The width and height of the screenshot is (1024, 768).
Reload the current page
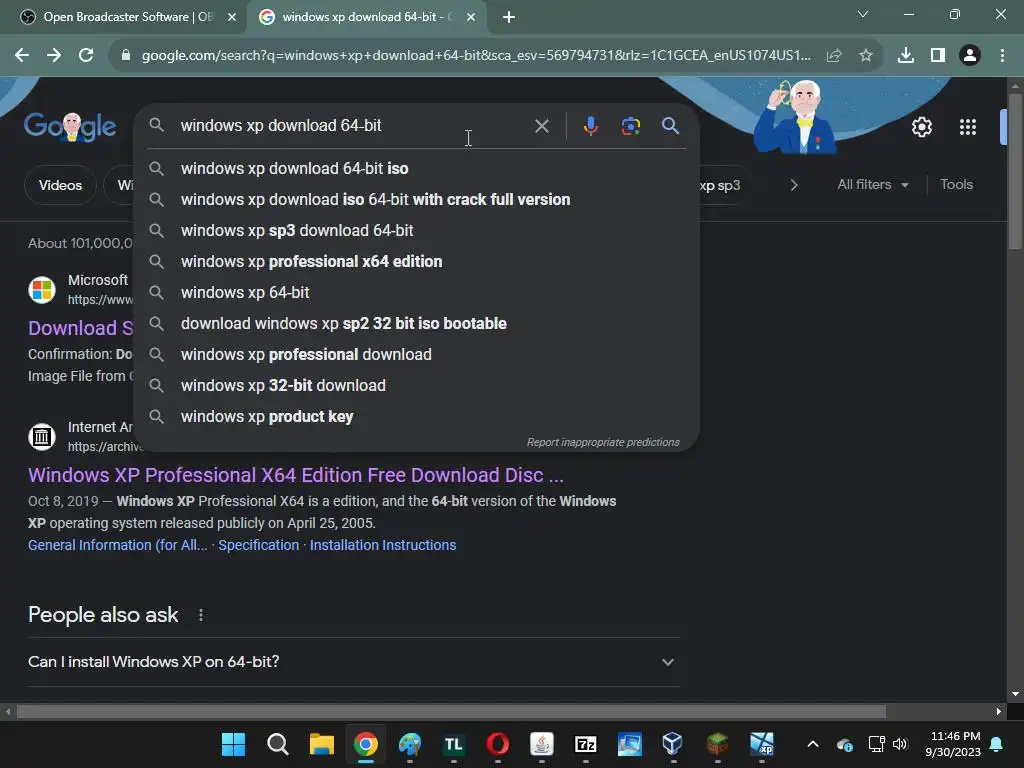coord(86,56)
